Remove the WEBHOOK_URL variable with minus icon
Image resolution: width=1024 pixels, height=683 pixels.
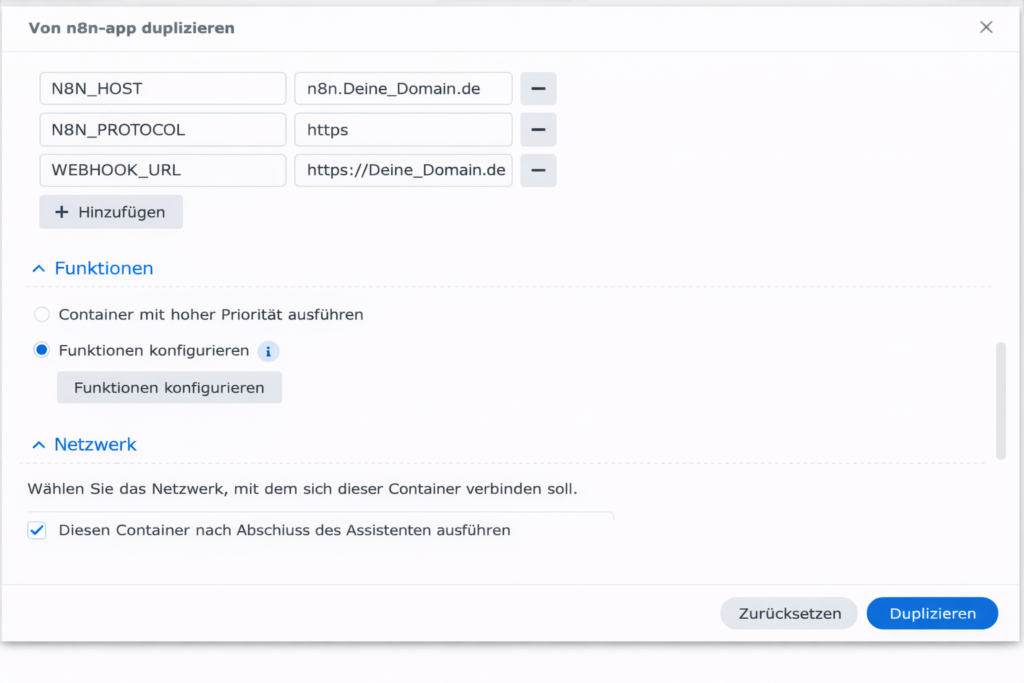click(538, 171)
